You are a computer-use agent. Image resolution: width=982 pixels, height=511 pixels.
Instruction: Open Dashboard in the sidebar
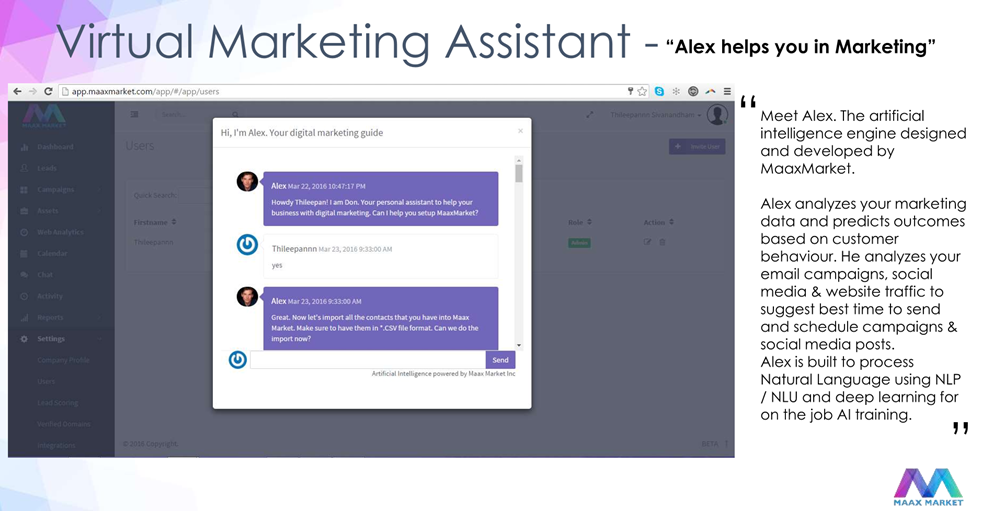tap(55, 147)
